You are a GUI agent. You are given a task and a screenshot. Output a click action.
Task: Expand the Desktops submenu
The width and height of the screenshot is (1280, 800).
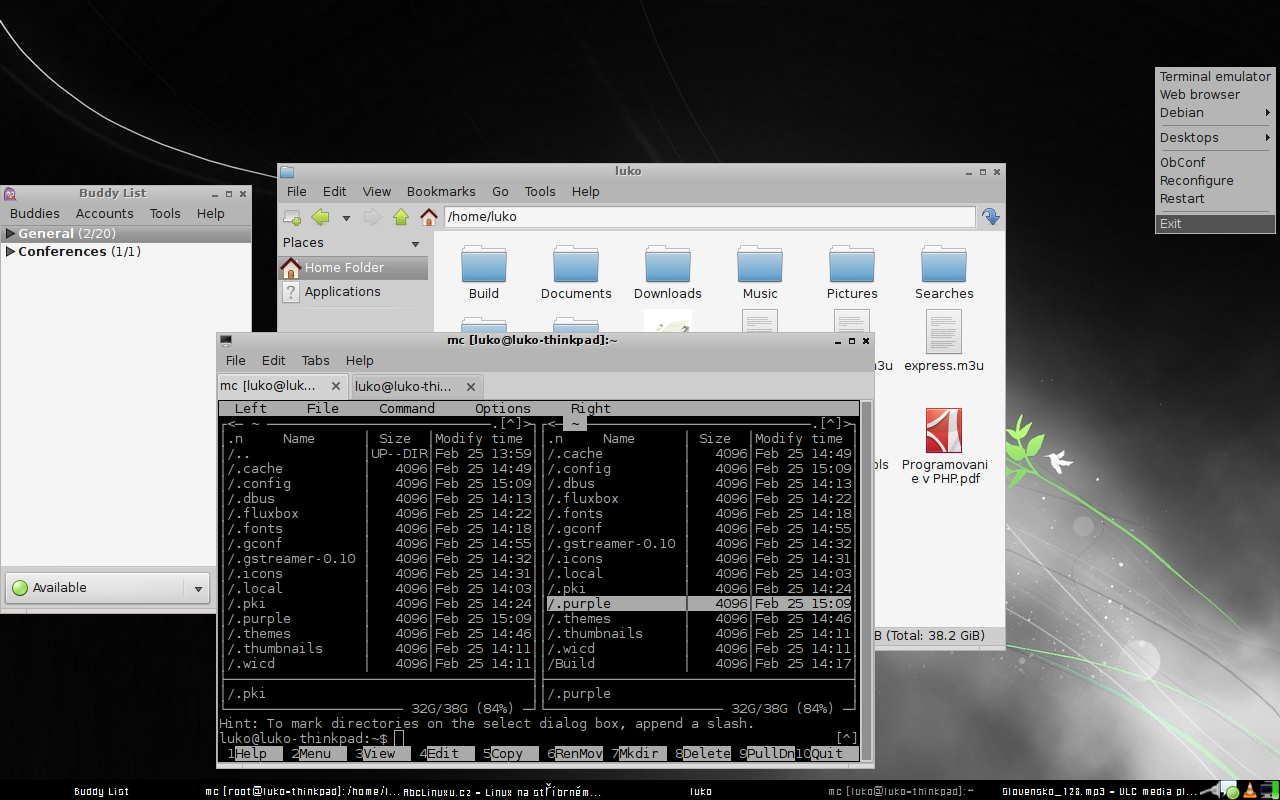coord(1215,138)
